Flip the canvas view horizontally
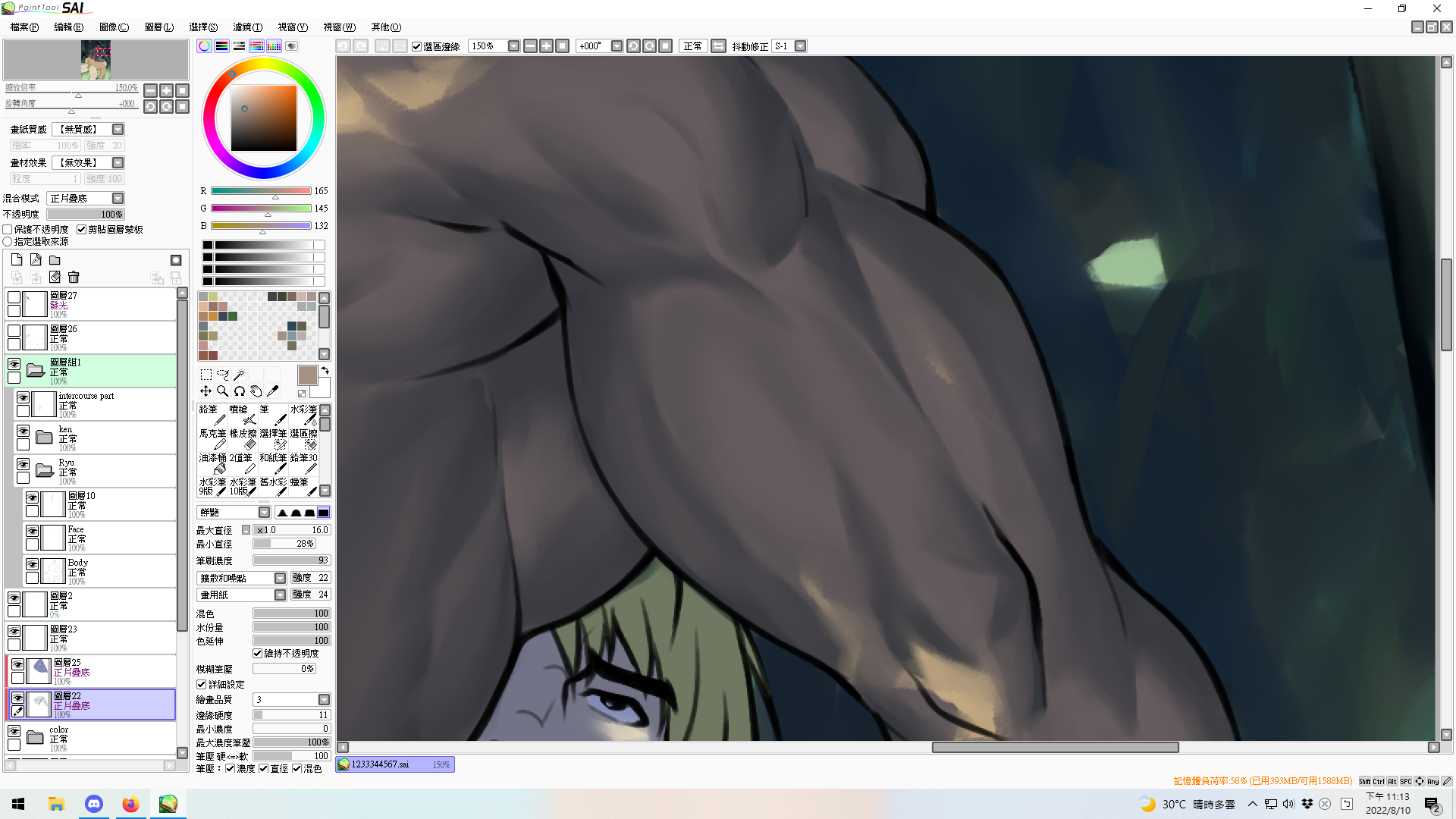 [718, 46]
